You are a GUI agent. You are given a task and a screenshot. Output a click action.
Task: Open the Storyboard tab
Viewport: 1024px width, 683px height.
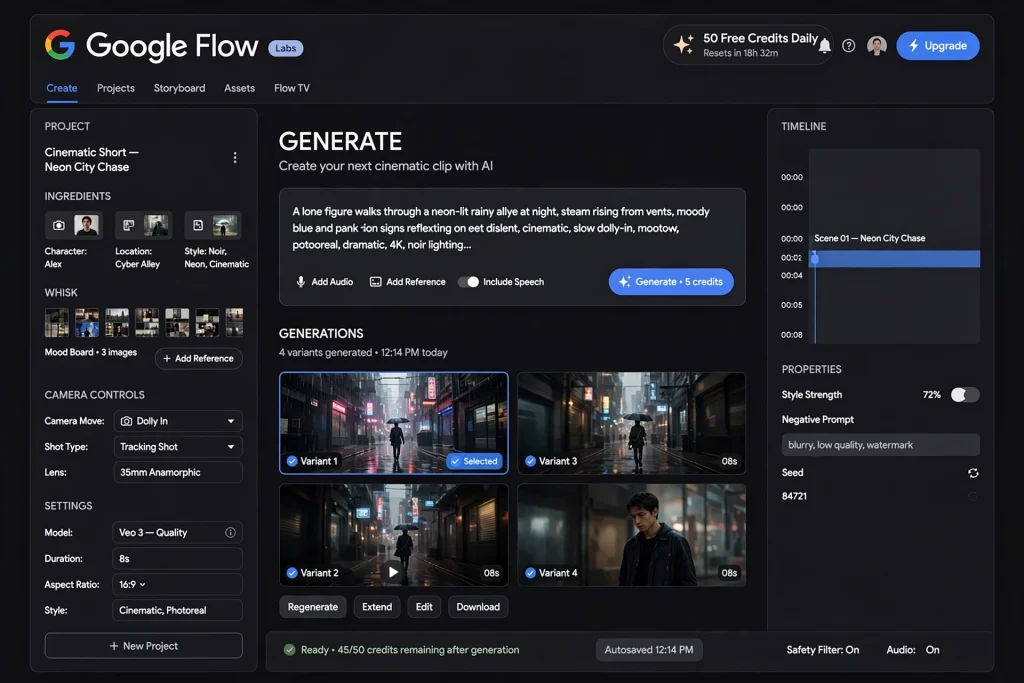pos(179,88)
